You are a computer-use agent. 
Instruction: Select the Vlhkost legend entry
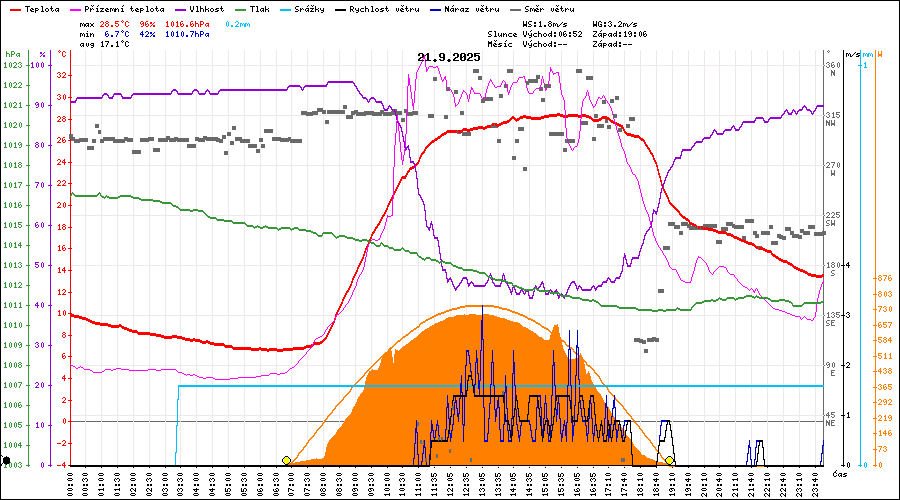[200, 9]
